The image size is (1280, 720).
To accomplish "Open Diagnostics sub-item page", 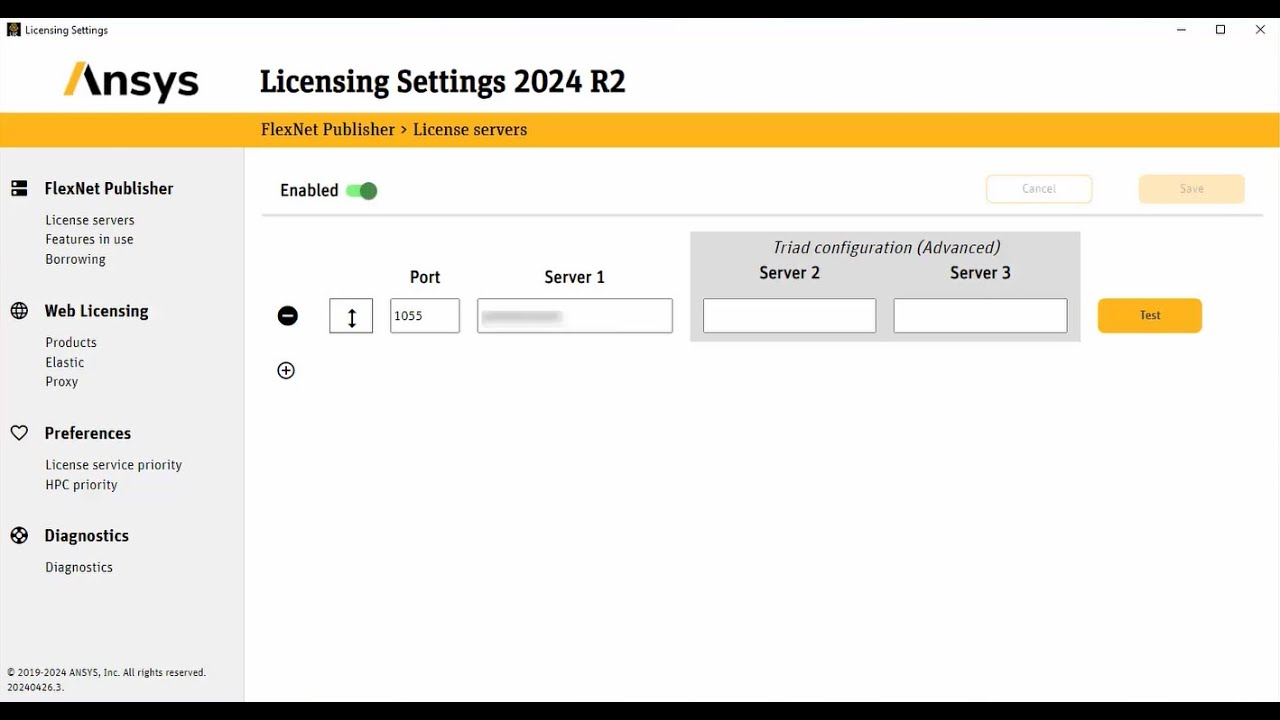I will click(79, 567).
